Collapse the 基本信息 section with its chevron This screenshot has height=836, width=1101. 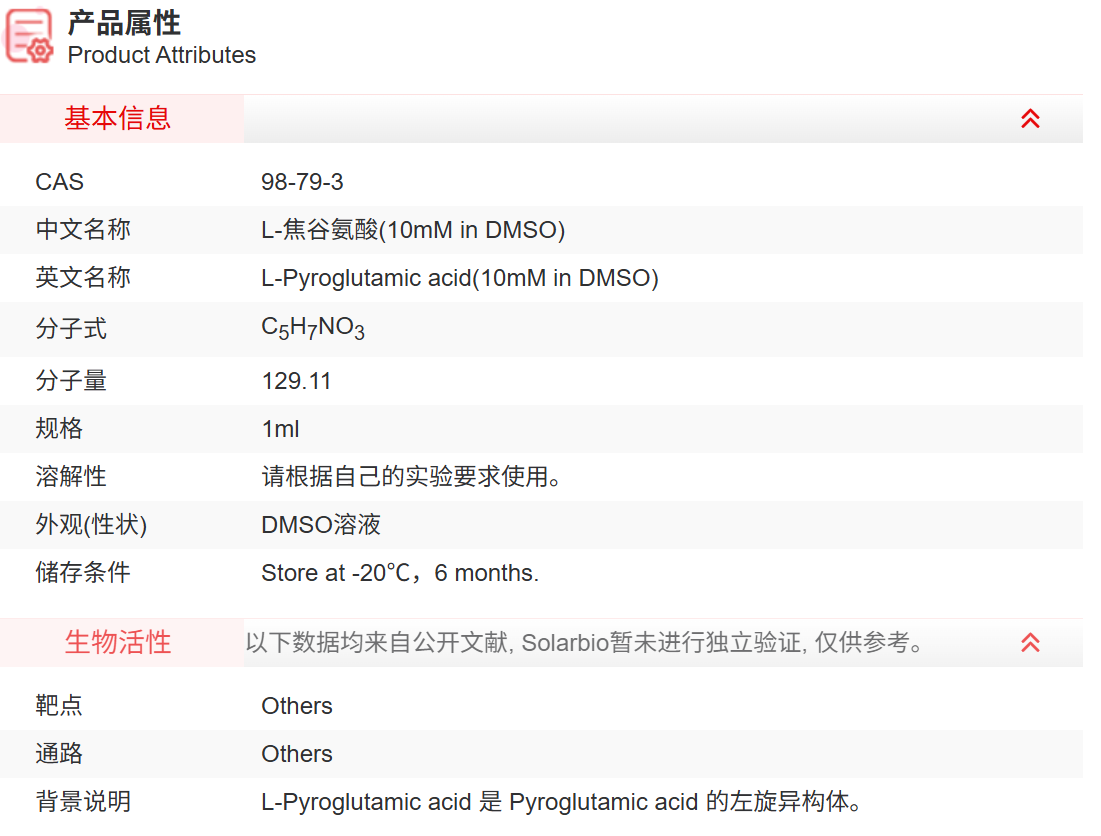point(1030,119)
